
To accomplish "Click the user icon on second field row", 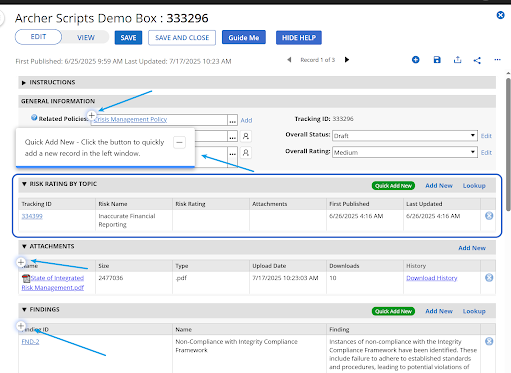I will [246, 136].
